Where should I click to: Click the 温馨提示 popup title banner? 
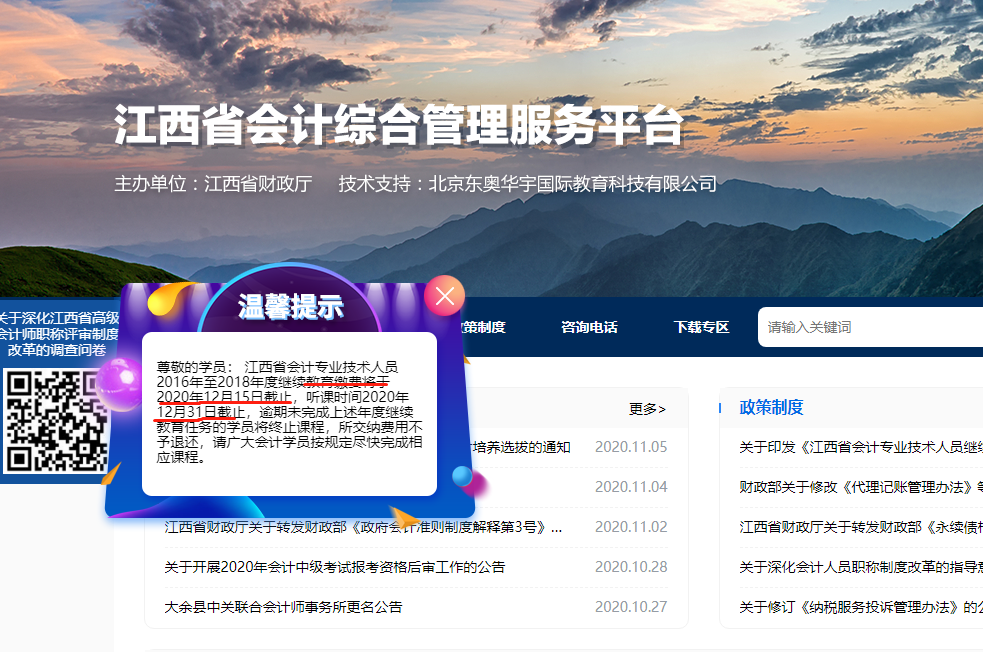[x=290, y=305]
